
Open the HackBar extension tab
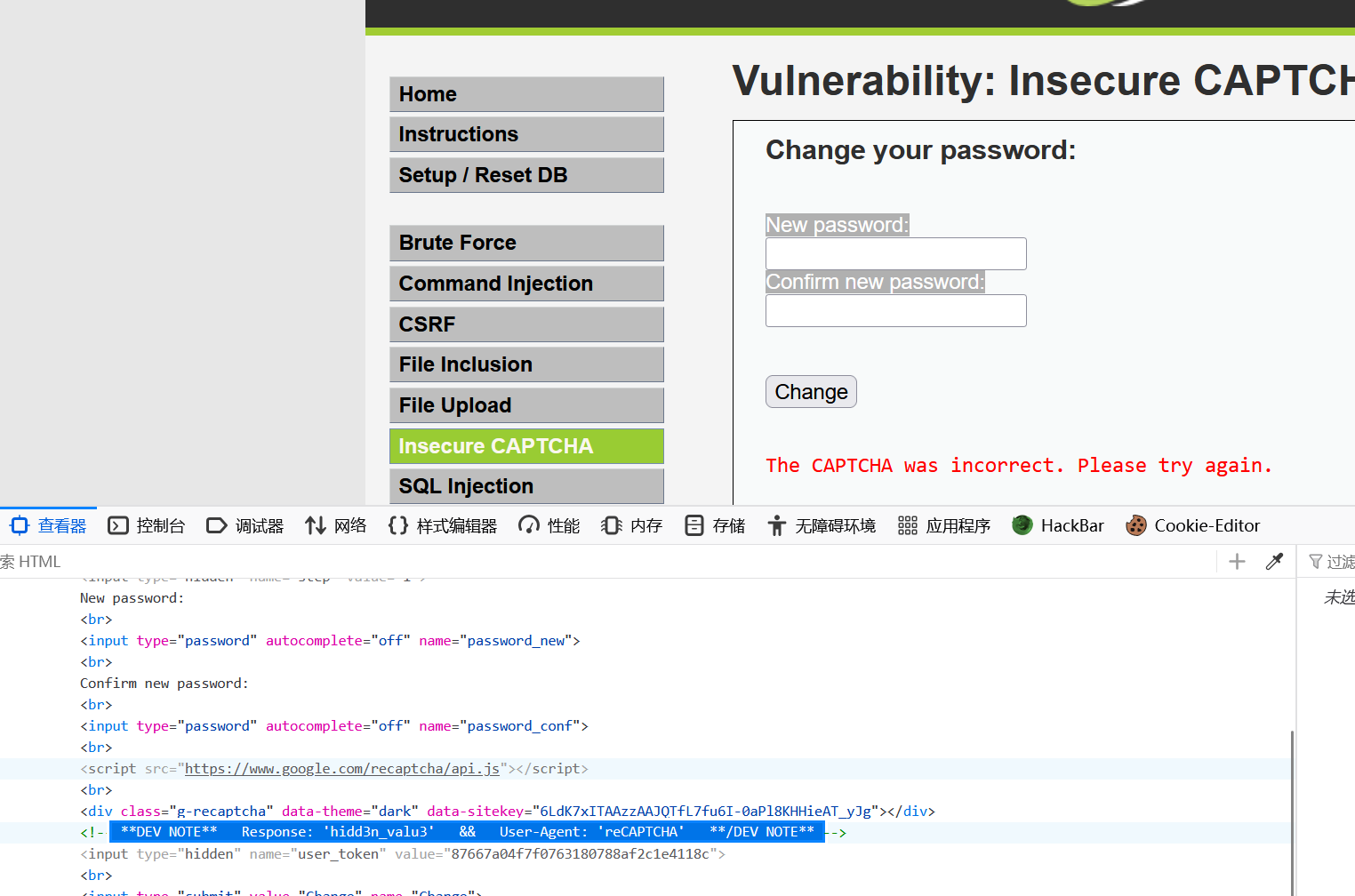click(x=1058, y=525)
